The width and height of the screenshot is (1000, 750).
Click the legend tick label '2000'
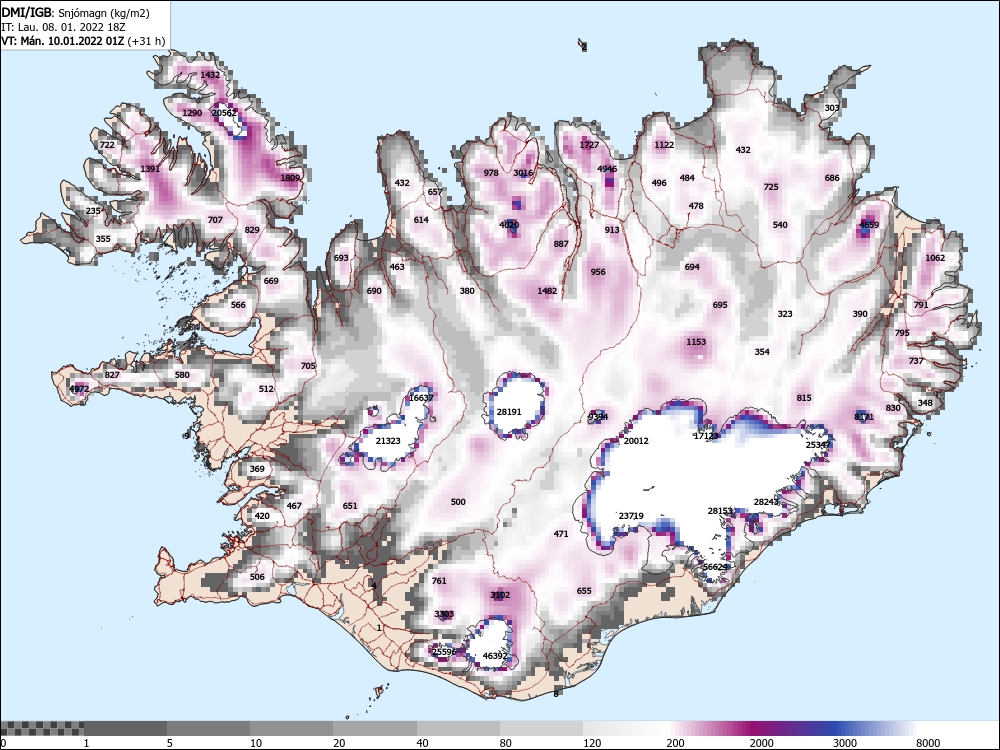(761, 742)
